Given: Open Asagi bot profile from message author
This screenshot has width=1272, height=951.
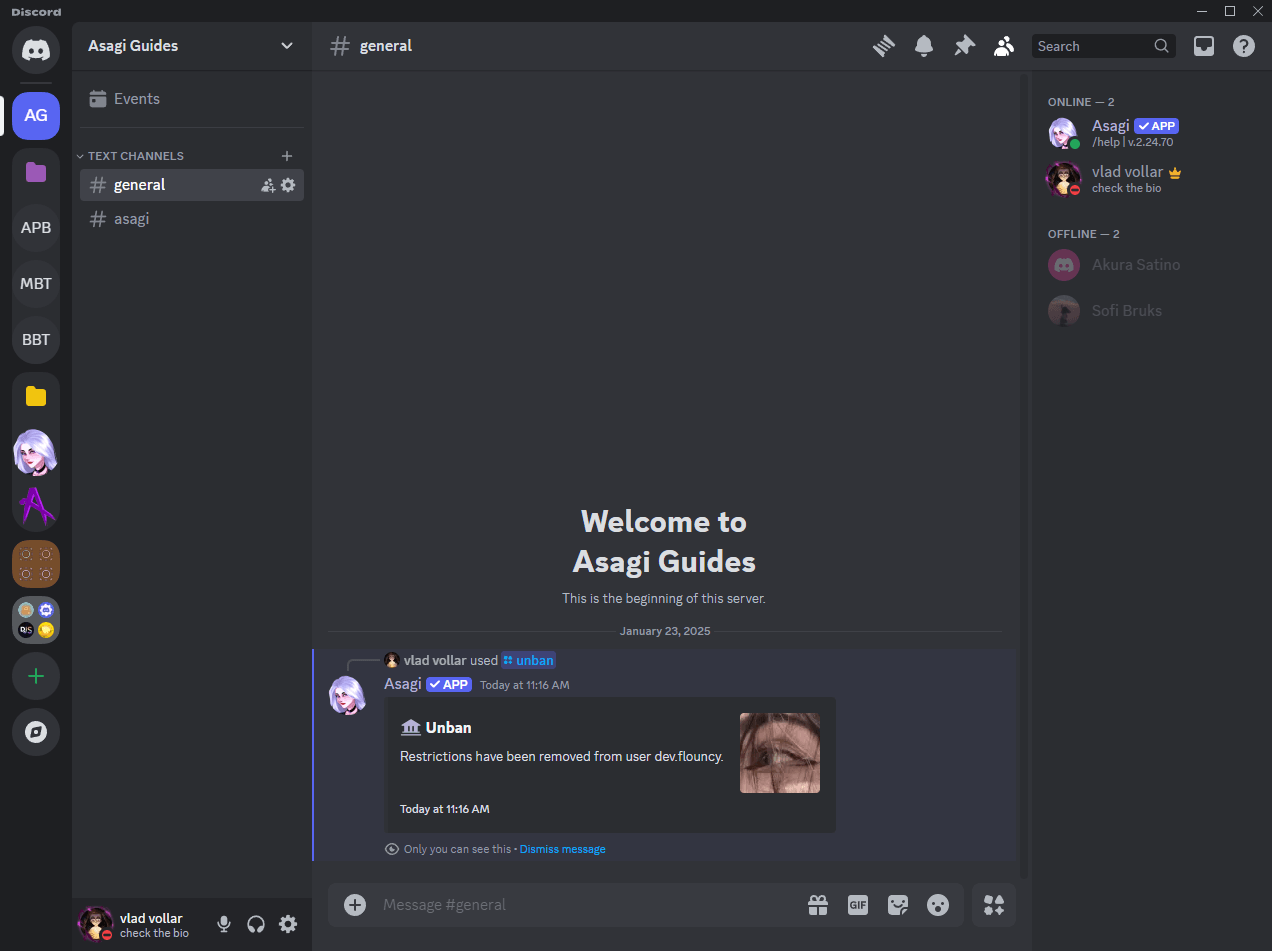Looking at the screenshot, I should (403, 684).
